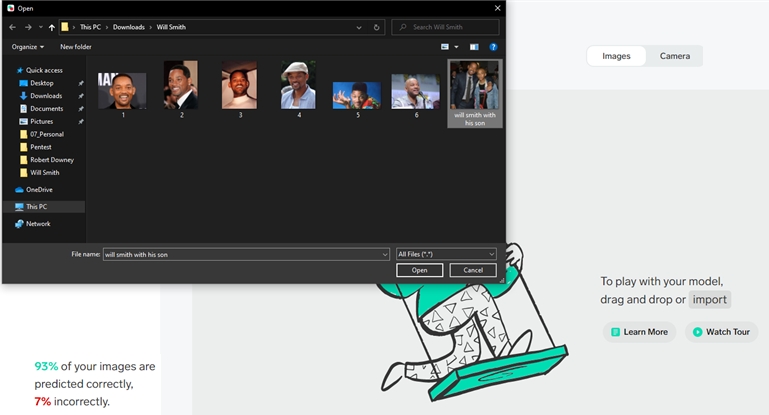This screenshot has width=769, height=415.
Task: Open the All Files type dropdown
Action: click(x=446, y=254)
